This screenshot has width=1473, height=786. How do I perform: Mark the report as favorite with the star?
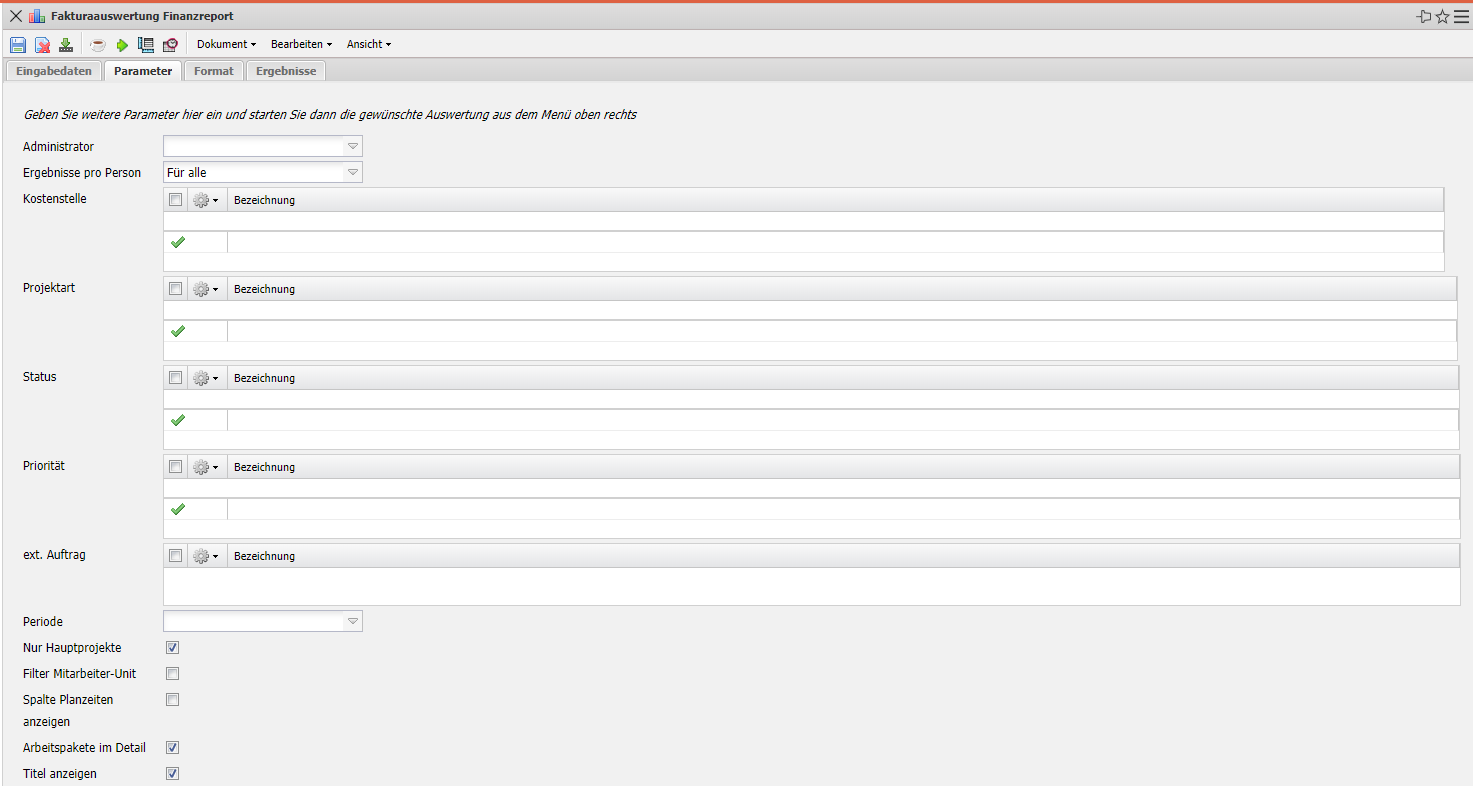click(x=1442, y=16)
